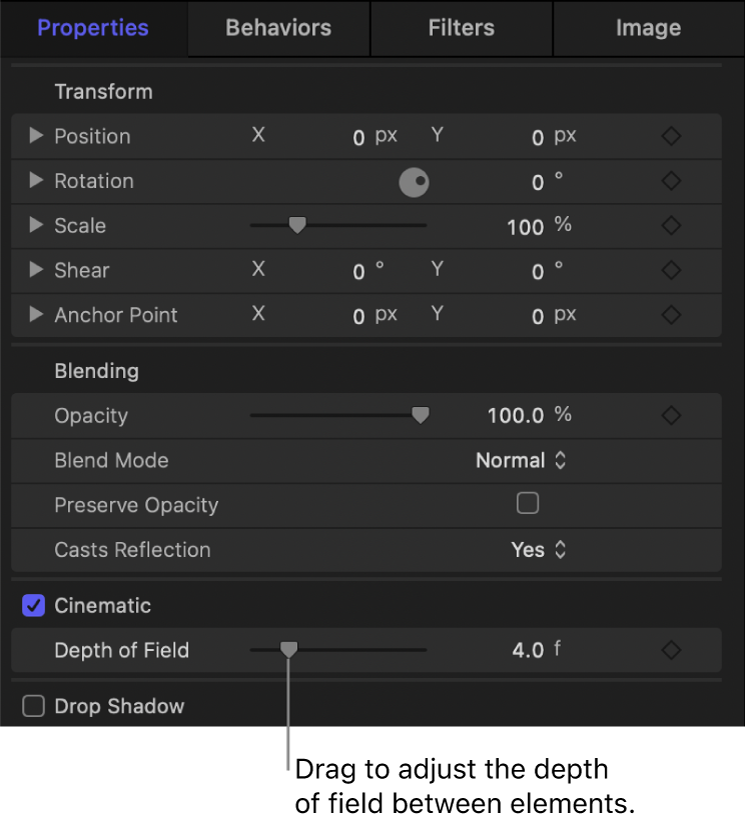Add a keyframe for Scale
The height and width of the screenshot is (830, 746).
(x=671, y=226)
